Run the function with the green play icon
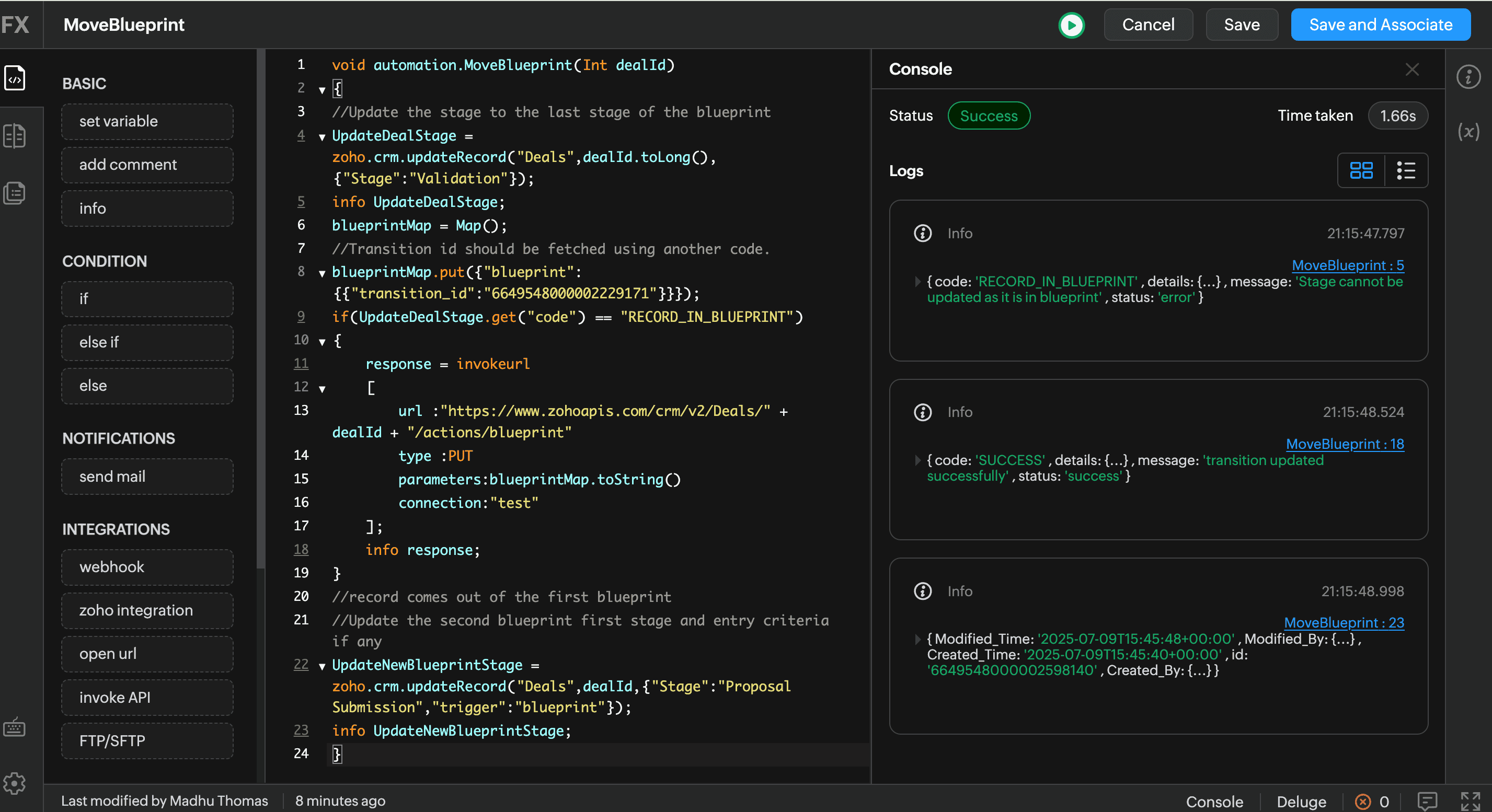This screenshot has height=812, width=1492. (1071, 25)
